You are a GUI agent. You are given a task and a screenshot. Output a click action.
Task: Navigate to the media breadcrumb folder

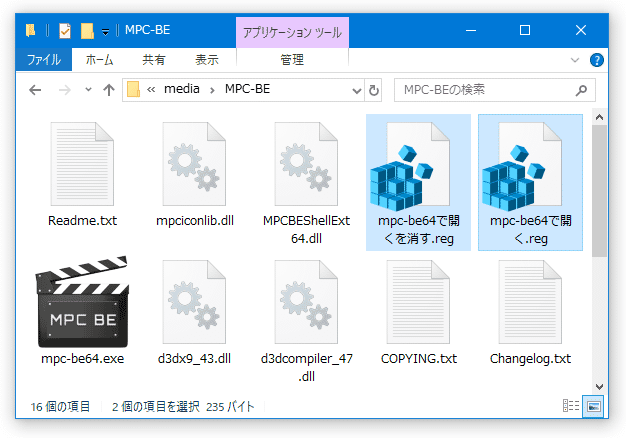click(x=182, y=89)
